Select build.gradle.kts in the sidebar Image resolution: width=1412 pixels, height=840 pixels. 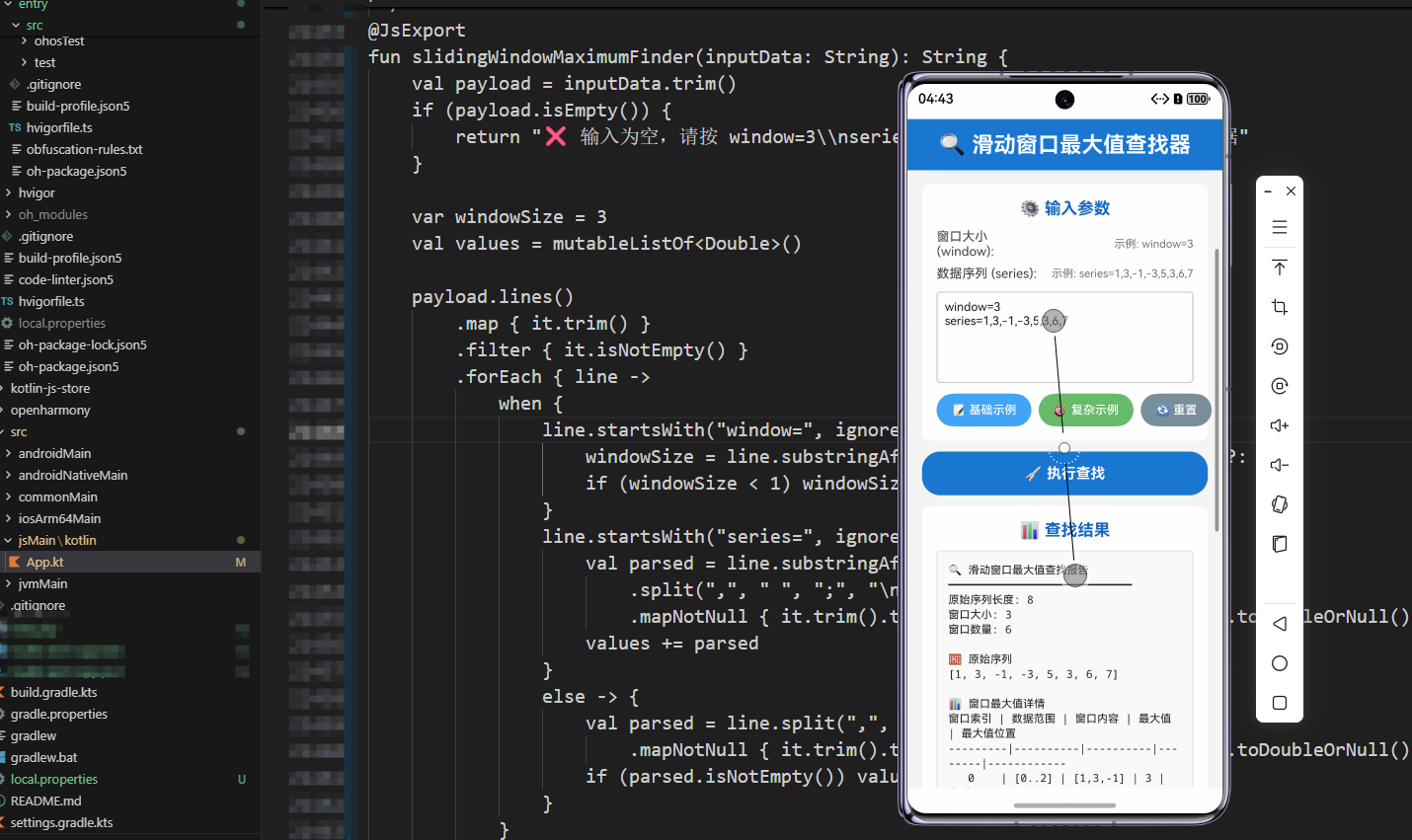(x=56, y=692)
